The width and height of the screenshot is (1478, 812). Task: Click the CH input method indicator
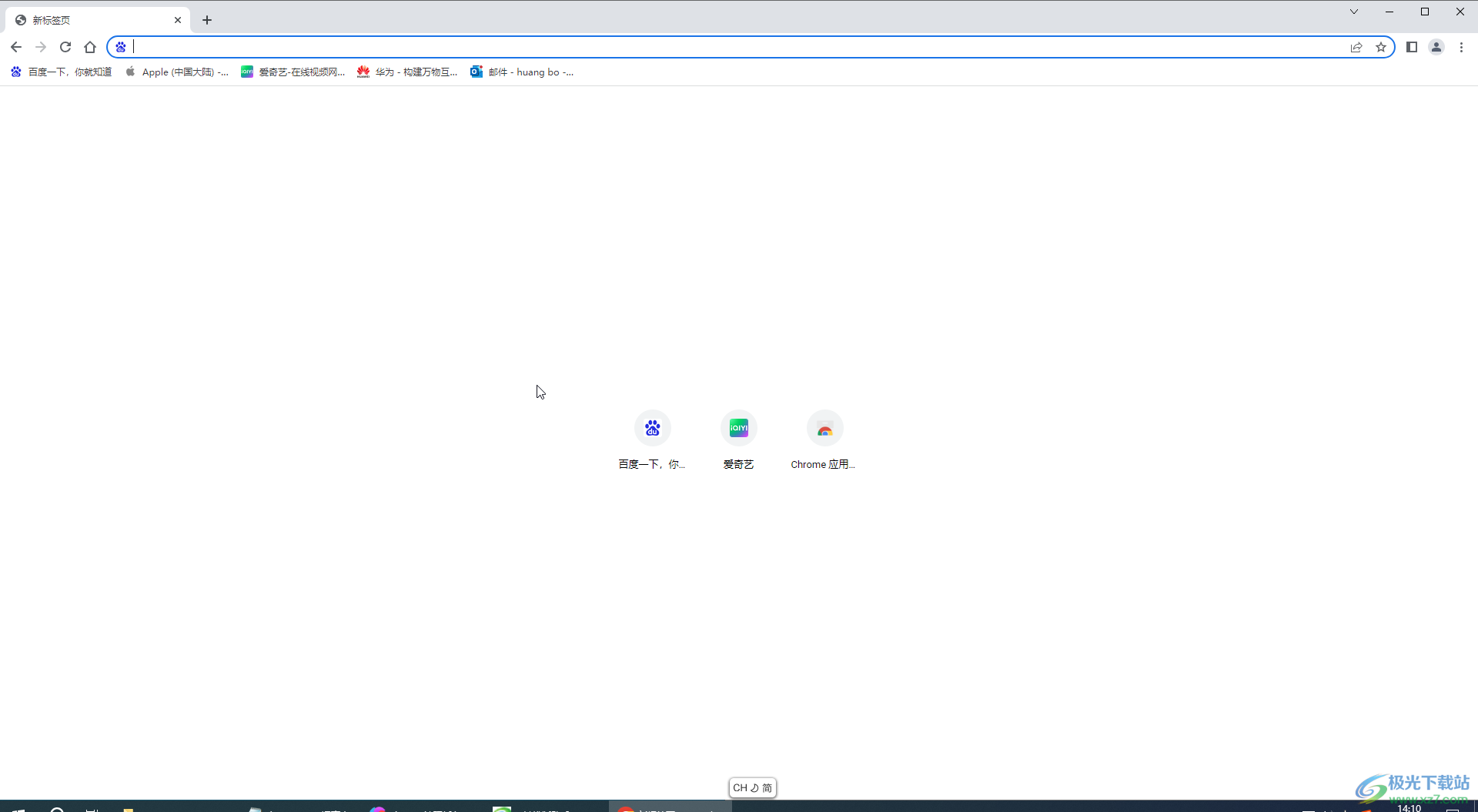tap(740, 788)
